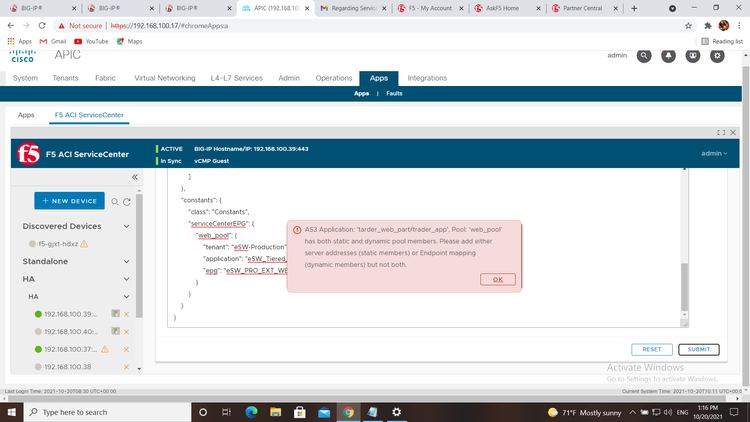Open the Integrations menu
This screenshot has width=750, height=422.
point(427,78)
